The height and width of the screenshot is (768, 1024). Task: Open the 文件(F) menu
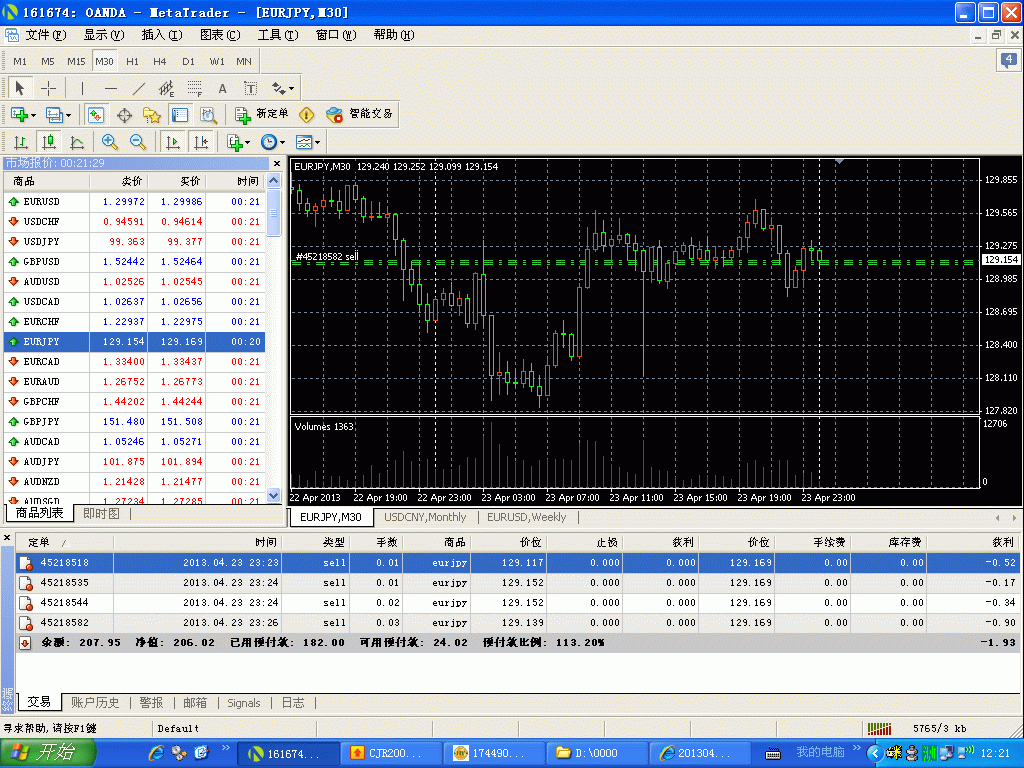click(x=45, y=35)
